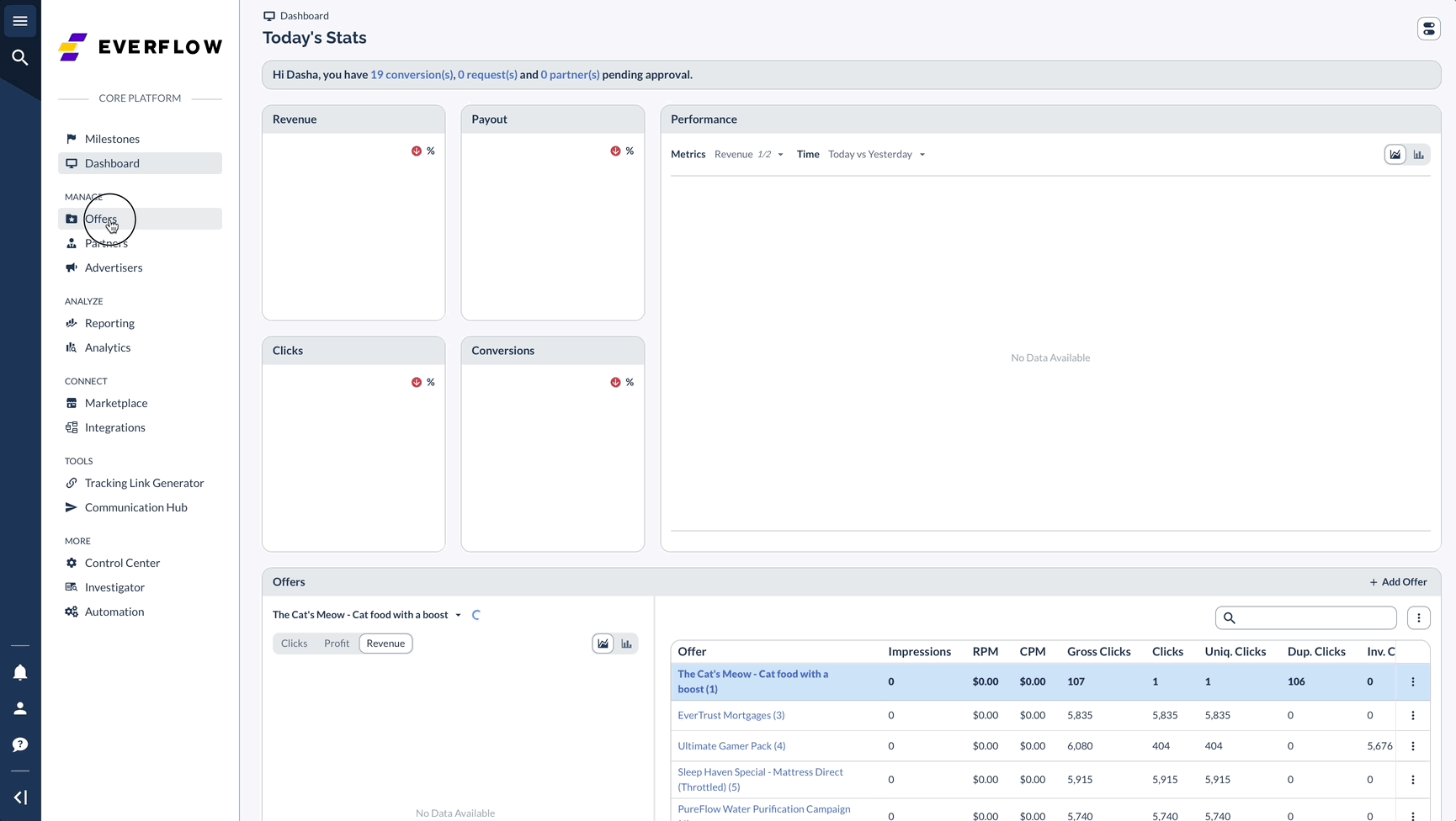This screenshot has height=821, width=1456.
Task: Switch Performance to line chart view
Action: tap(1395, 155)
